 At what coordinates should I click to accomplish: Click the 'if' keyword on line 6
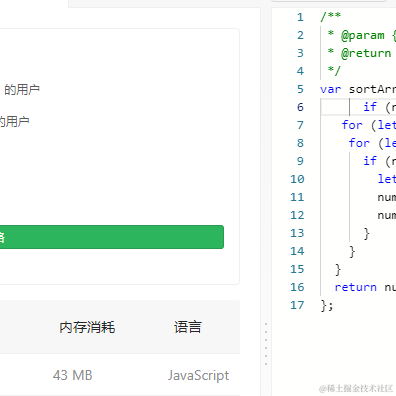pyautogui.click(x=370, y=107)
